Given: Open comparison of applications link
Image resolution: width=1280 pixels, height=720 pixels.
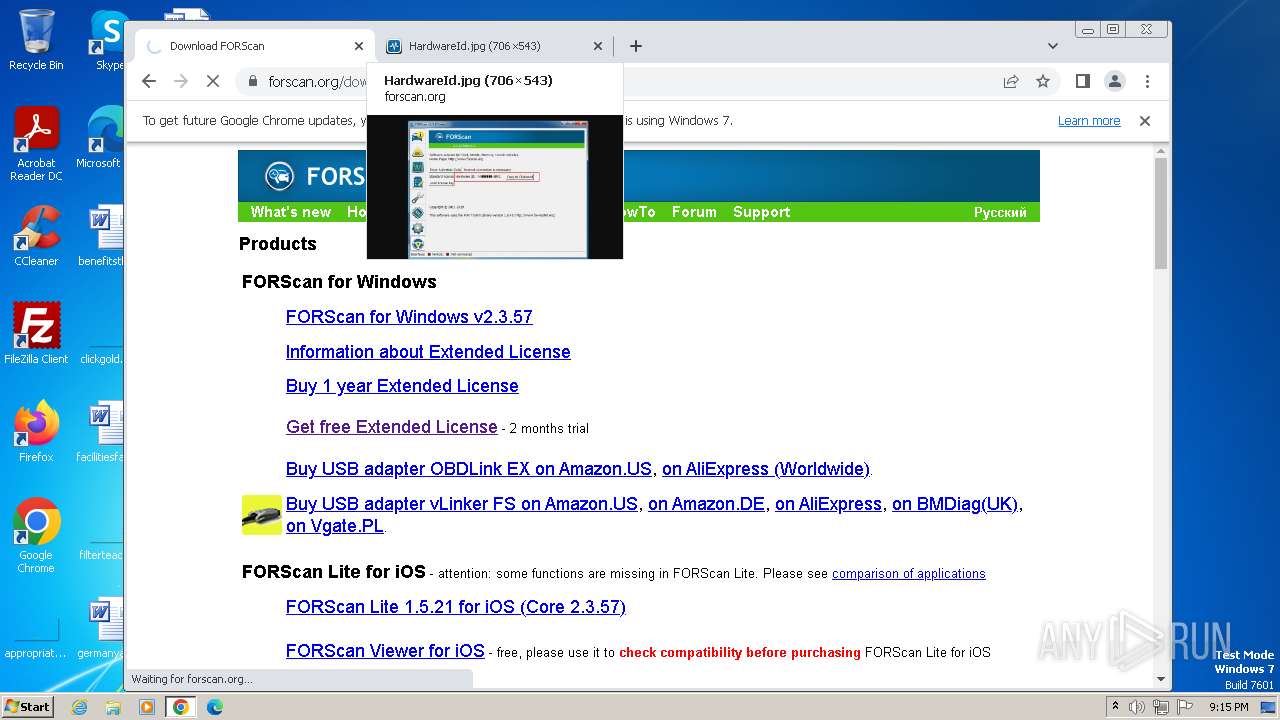Looking at the screenshot, I should pyautogui.click(x=909, y=574).
